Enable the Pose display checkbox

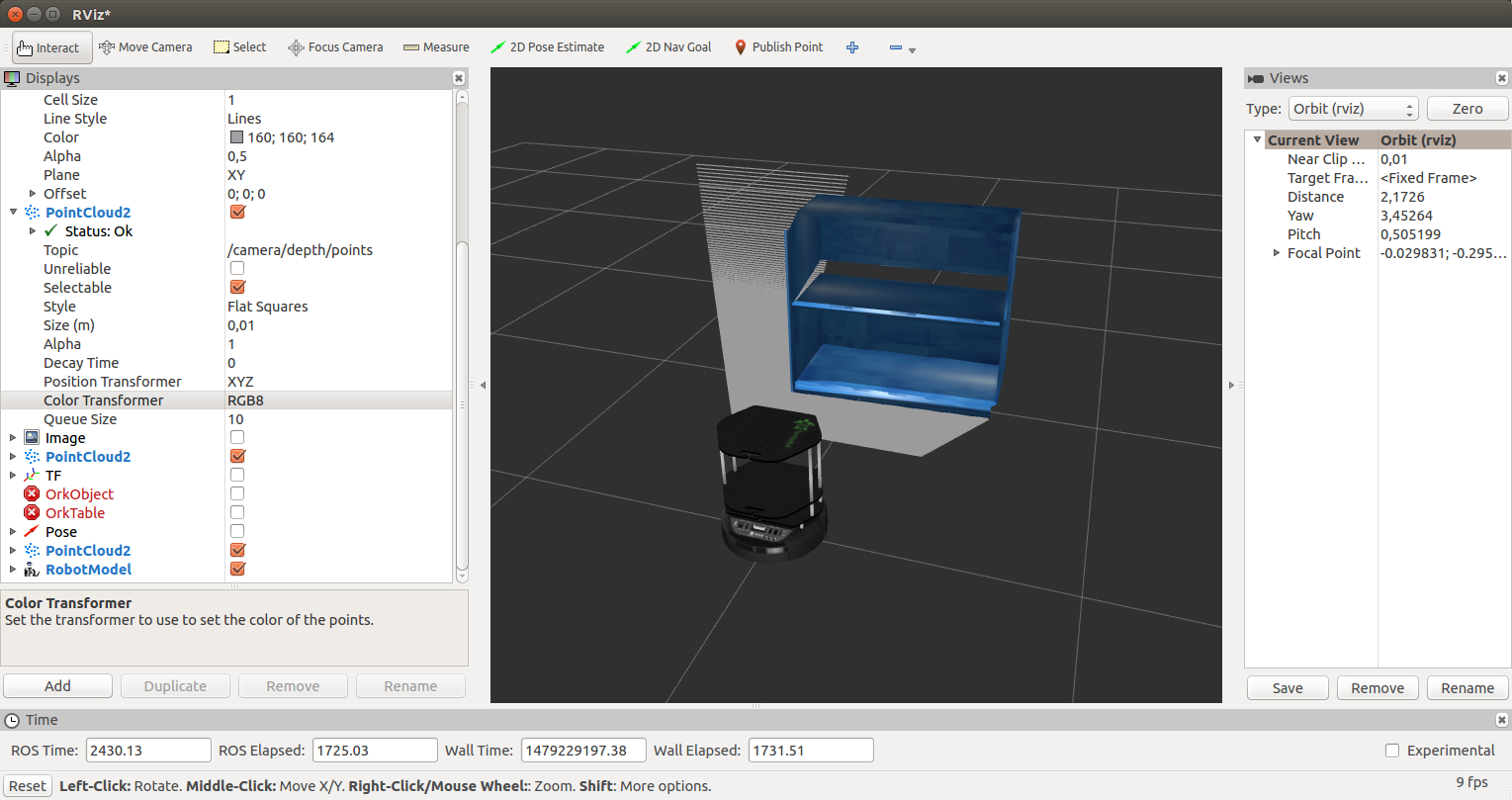pyautogui.click(x=237, y=532)
